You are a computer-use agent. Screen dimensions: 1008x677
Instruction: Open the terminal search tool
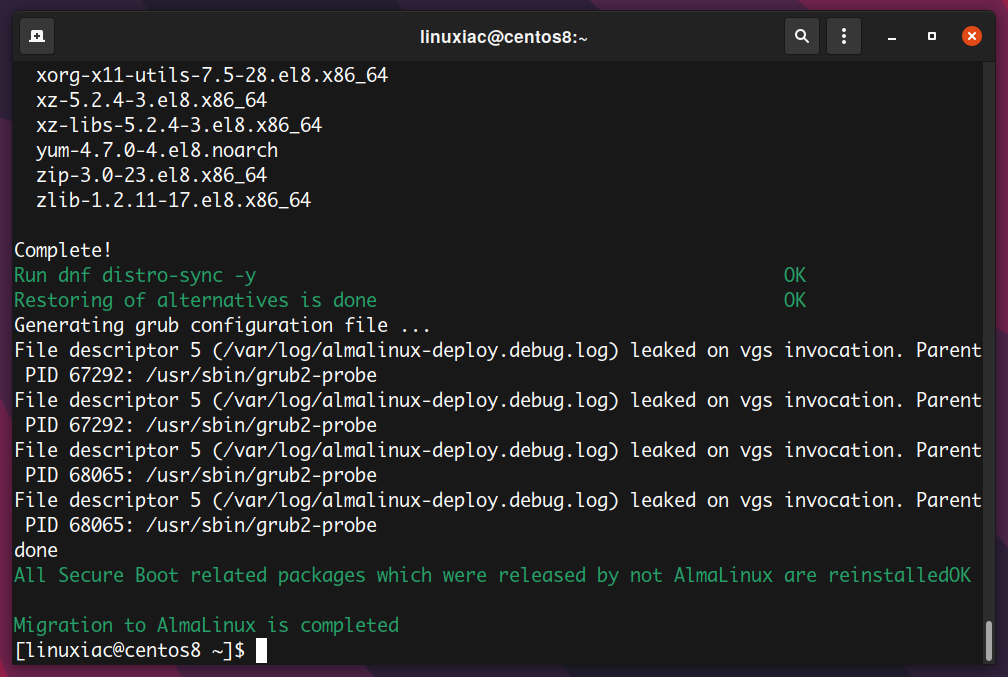(802, 36)
